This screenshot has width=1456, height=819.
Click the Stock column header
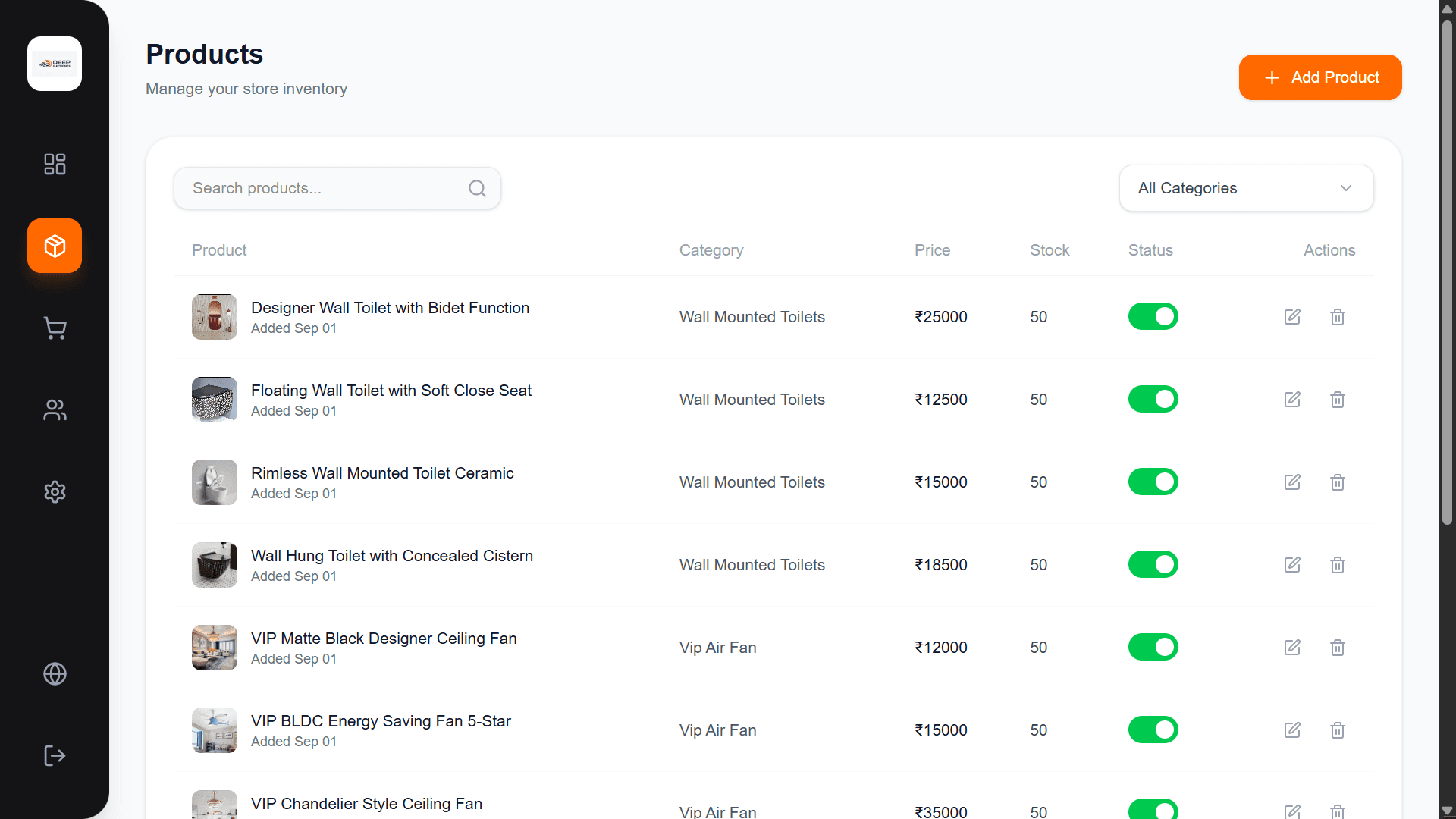1050,250
